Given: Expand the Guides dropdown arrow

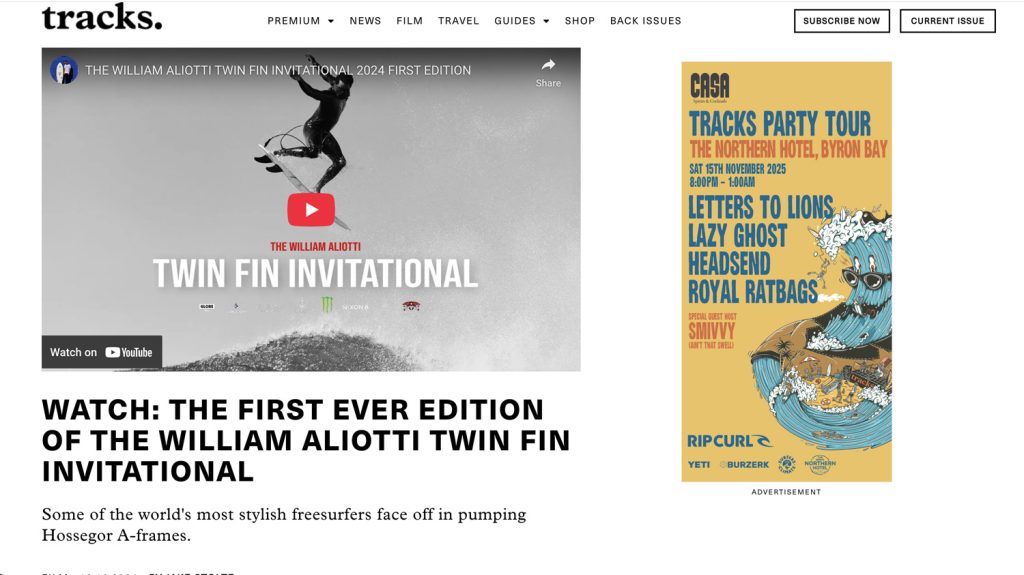Looking at the screenshot, I should tap(546, 21).
